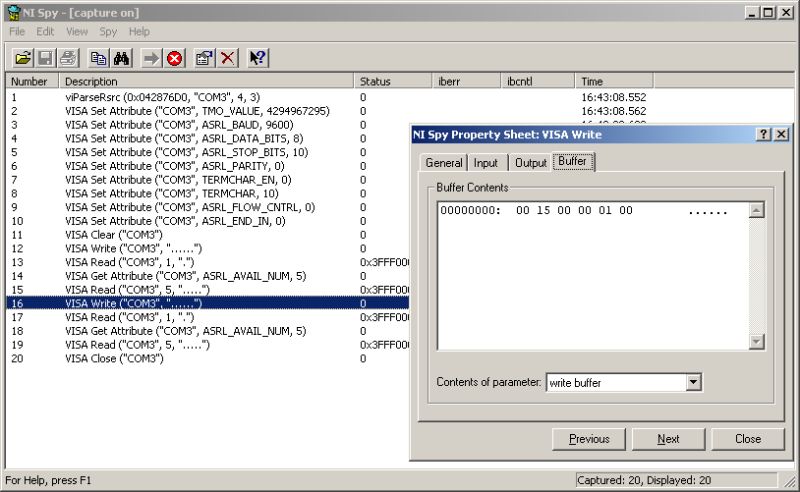Click the Save floppy disk toolbar icon
Viewport: 800px width, 492px height.
click(45, 58)
